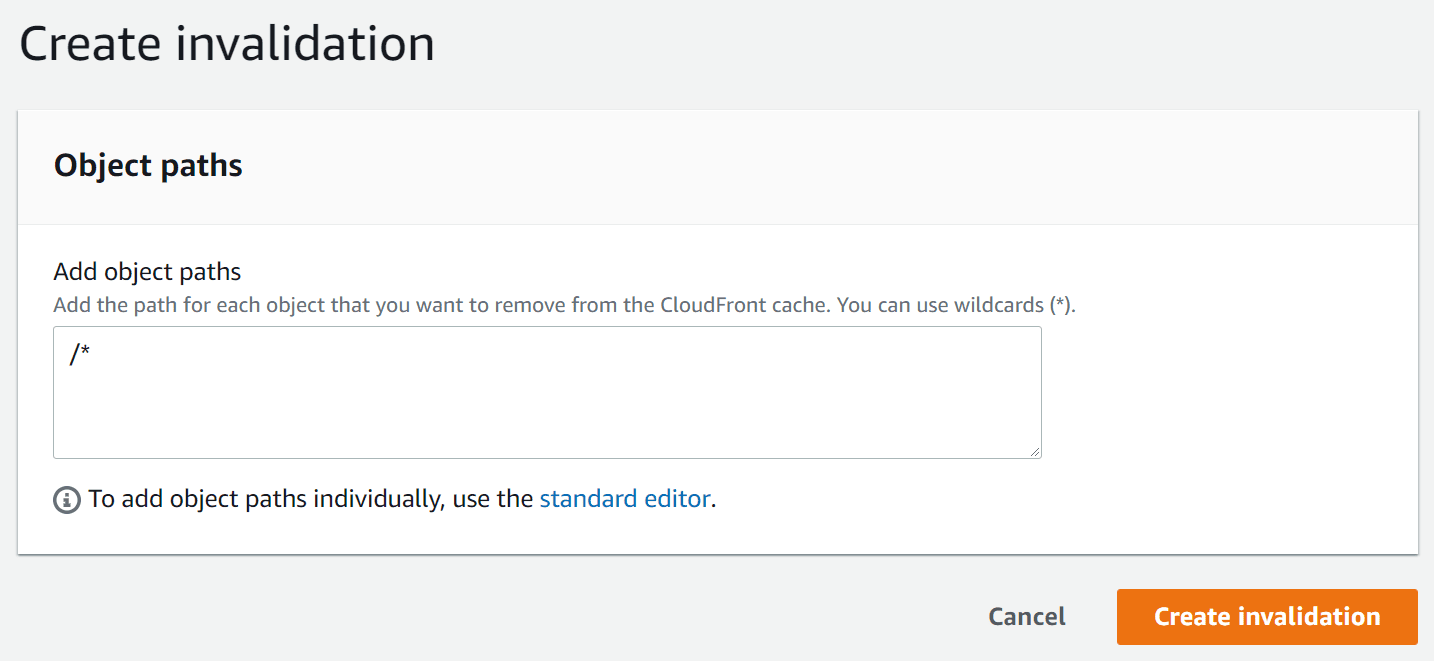1434x661 pixels.
Task: Click the blank second line of paths box
Action: (547, 385)
